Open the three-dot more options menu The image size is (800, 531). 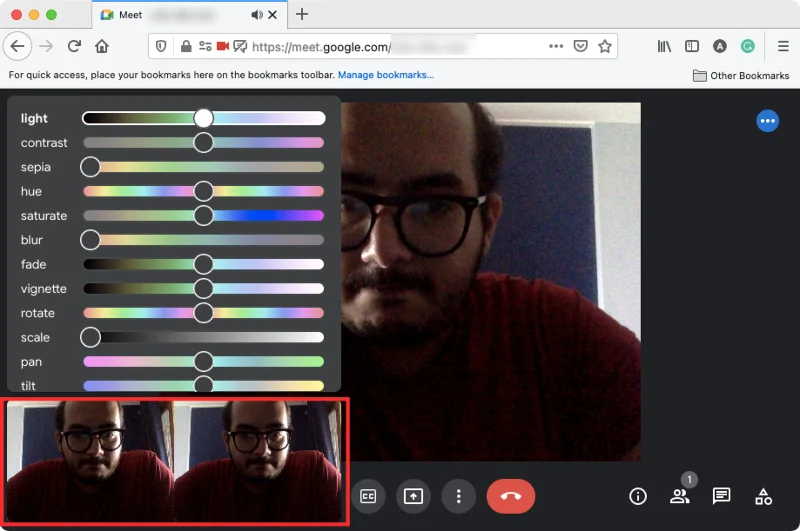point(458,496)
